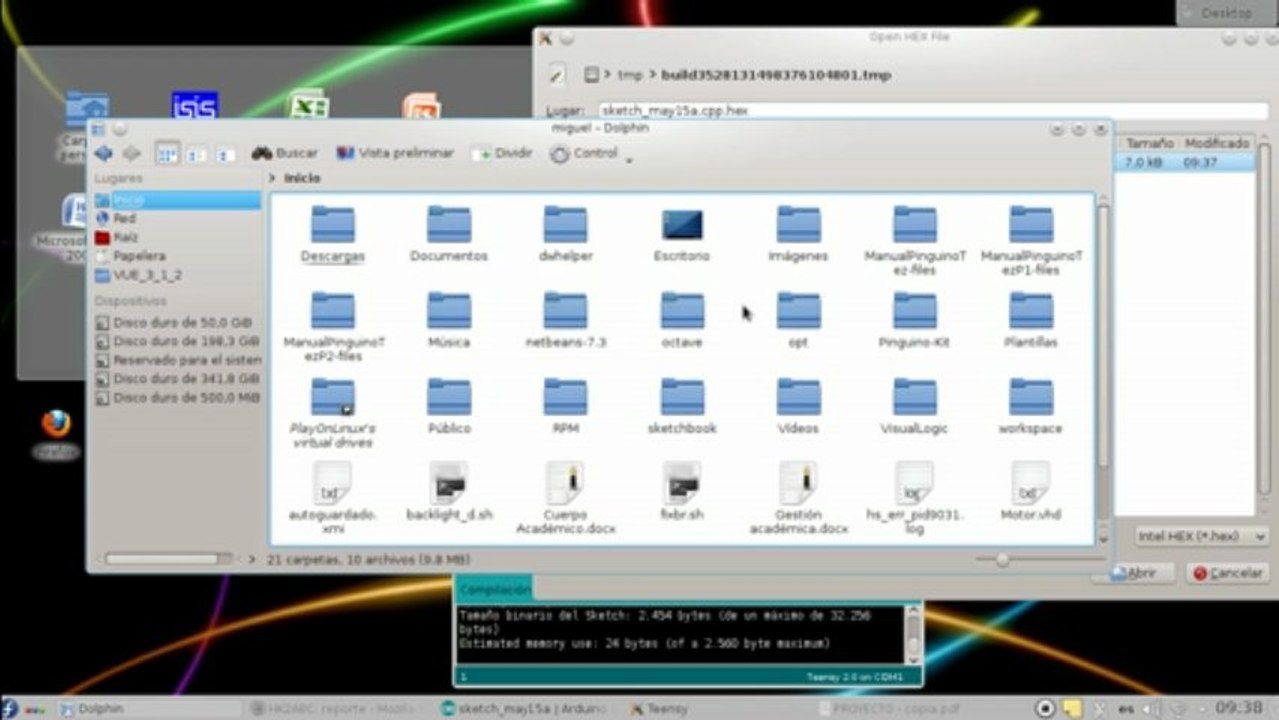
Task: Select the Música folder
Action: point(449,320)
